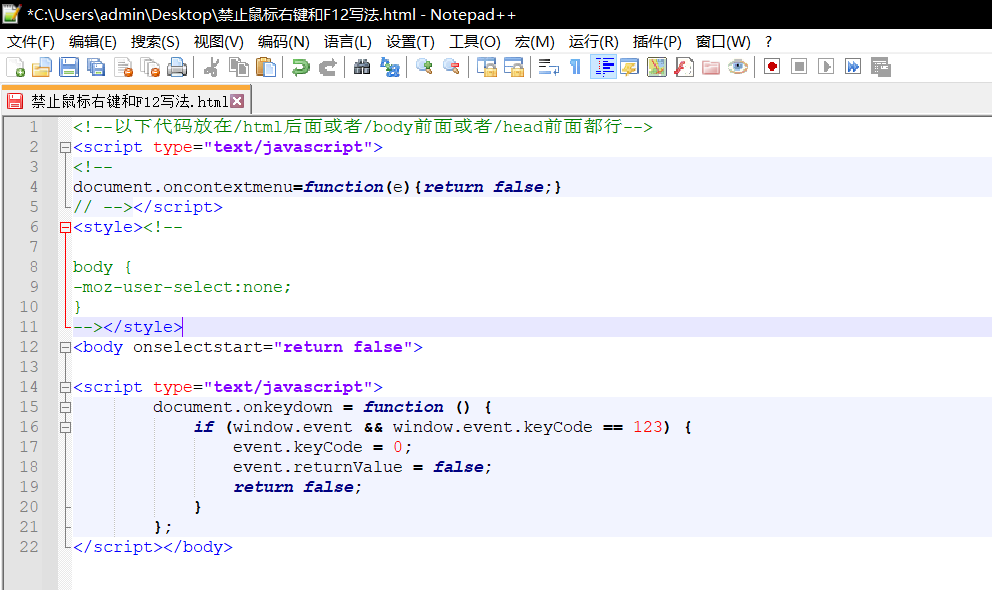Save the current file with the floppy icon

pos(68,67)
